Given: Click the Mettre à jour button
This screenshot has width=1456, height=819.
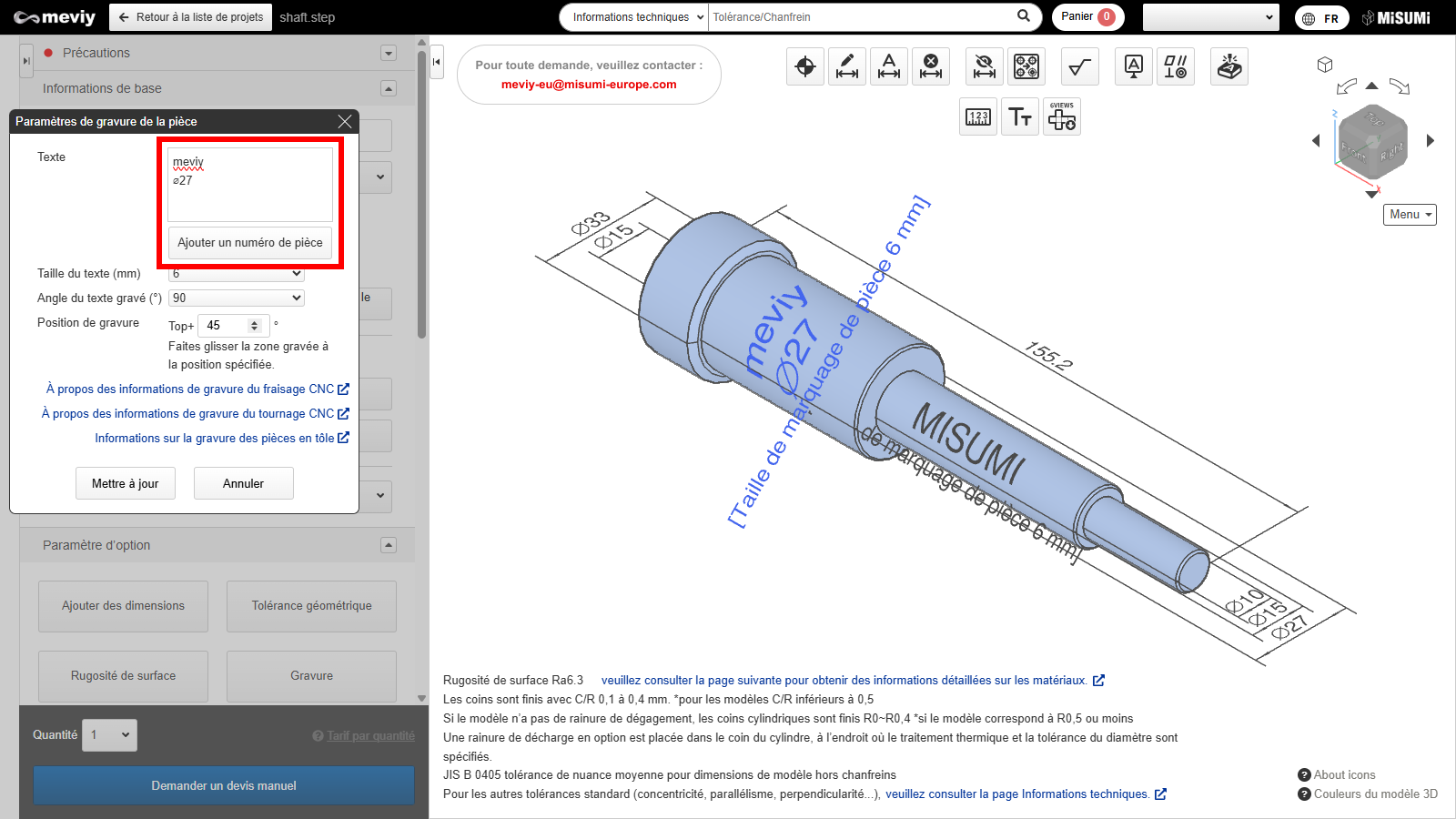Looking at the screenshot, I should pyautogui.click(x=126, y=483).
